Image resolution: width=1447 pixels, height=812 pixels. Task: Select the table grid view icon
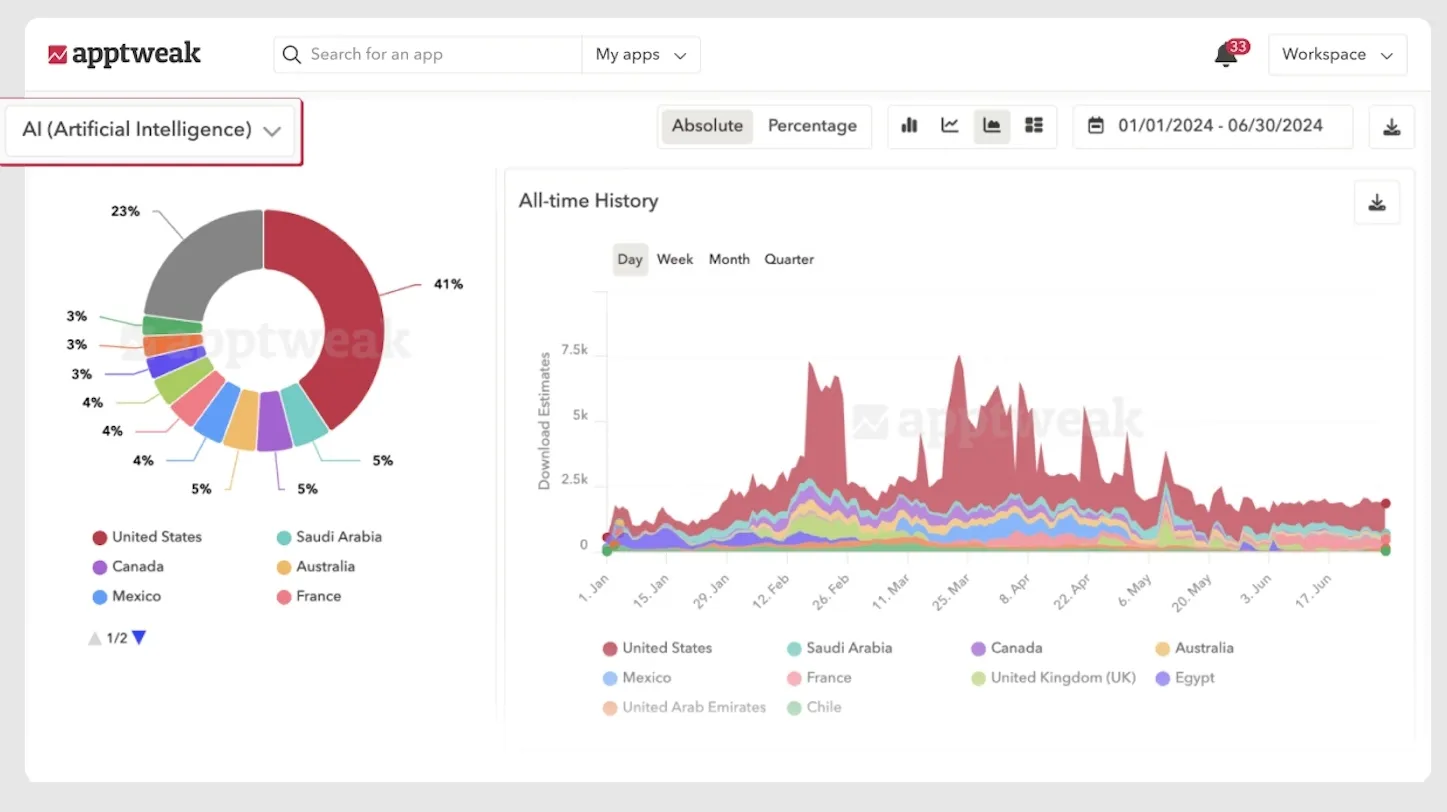1034,126
